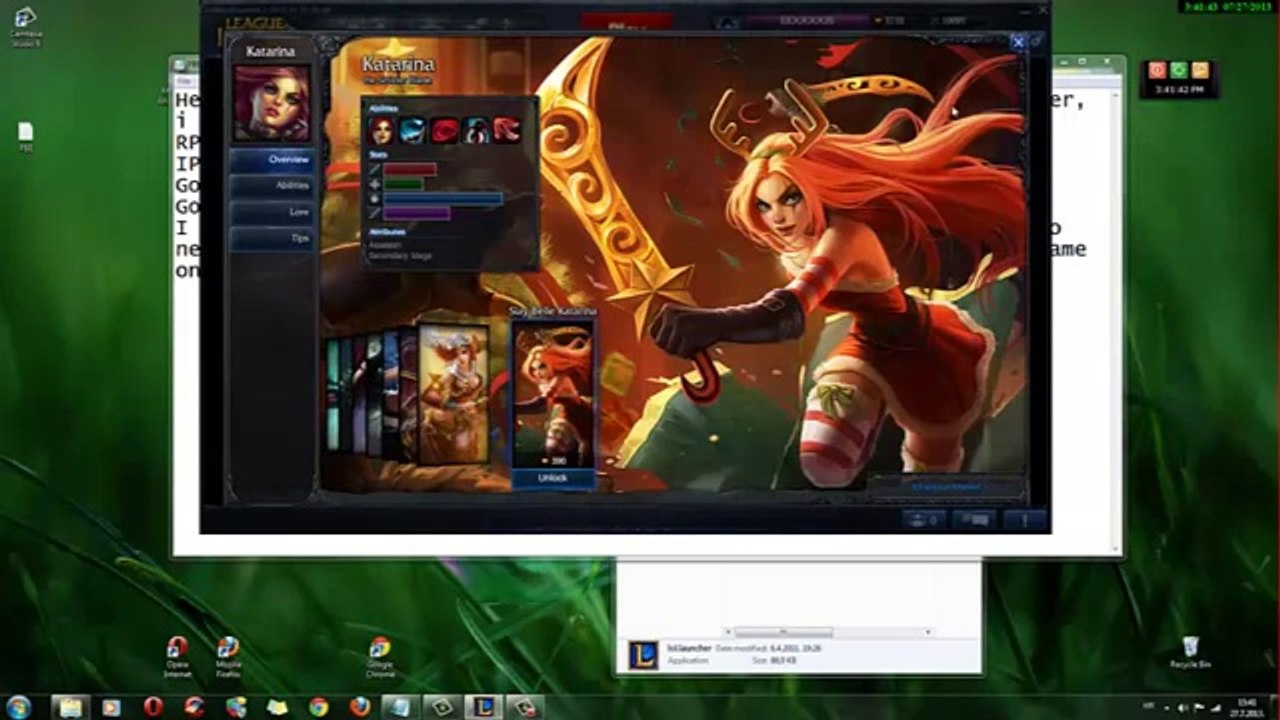Open the Google Chrome desktop shortcut

click(x=380, y=655)
